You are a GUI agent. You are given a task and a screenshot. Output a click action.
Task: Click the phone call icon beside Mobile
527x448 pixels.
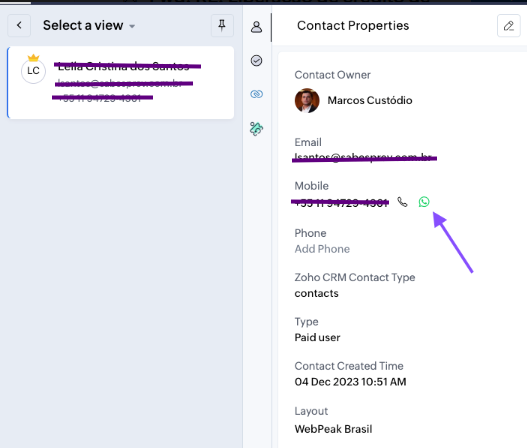click(402, 202)
